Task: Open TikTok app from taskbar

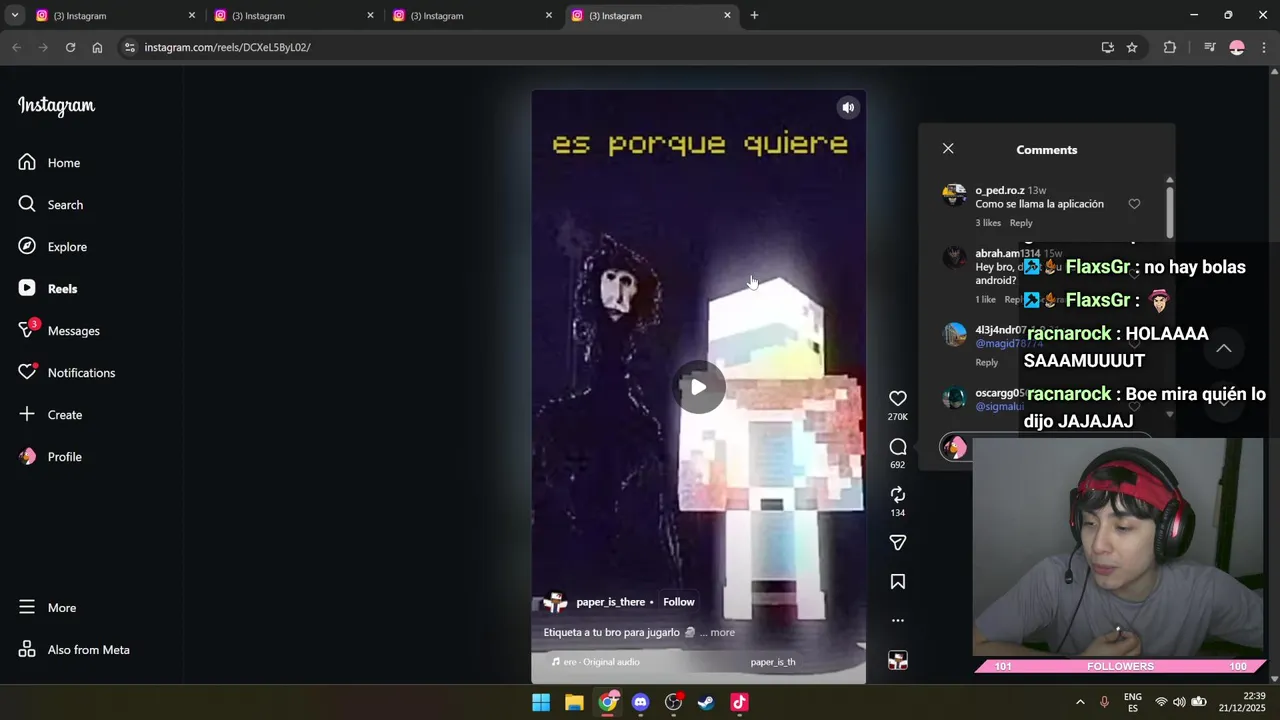Action: [x=739, y=702]
